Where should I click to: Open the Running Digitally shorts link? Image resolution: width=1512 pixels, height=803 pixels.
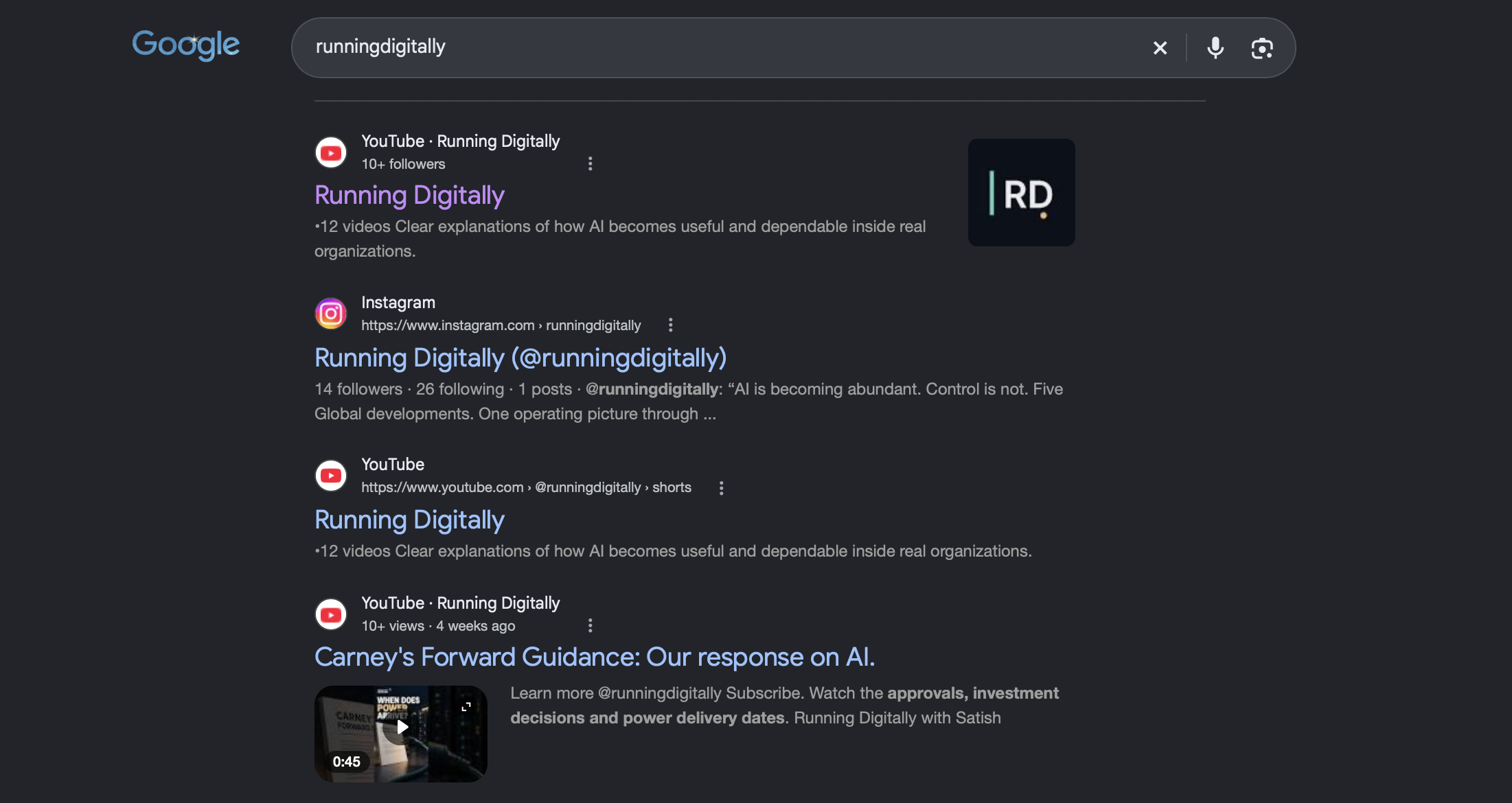[x=409, y=520]
